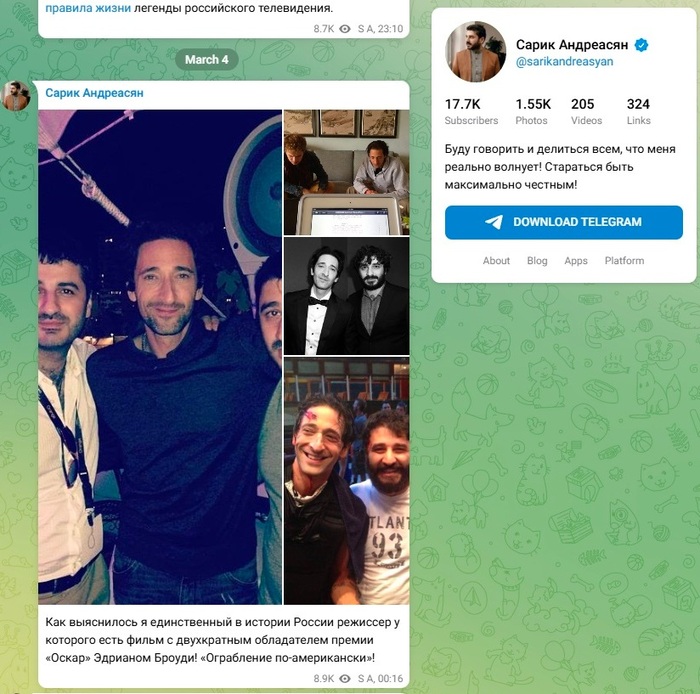This screenshot has height=694, width=700.
Task: Click the Сарик Андреасян post author name
Action: tap(94, 93)
